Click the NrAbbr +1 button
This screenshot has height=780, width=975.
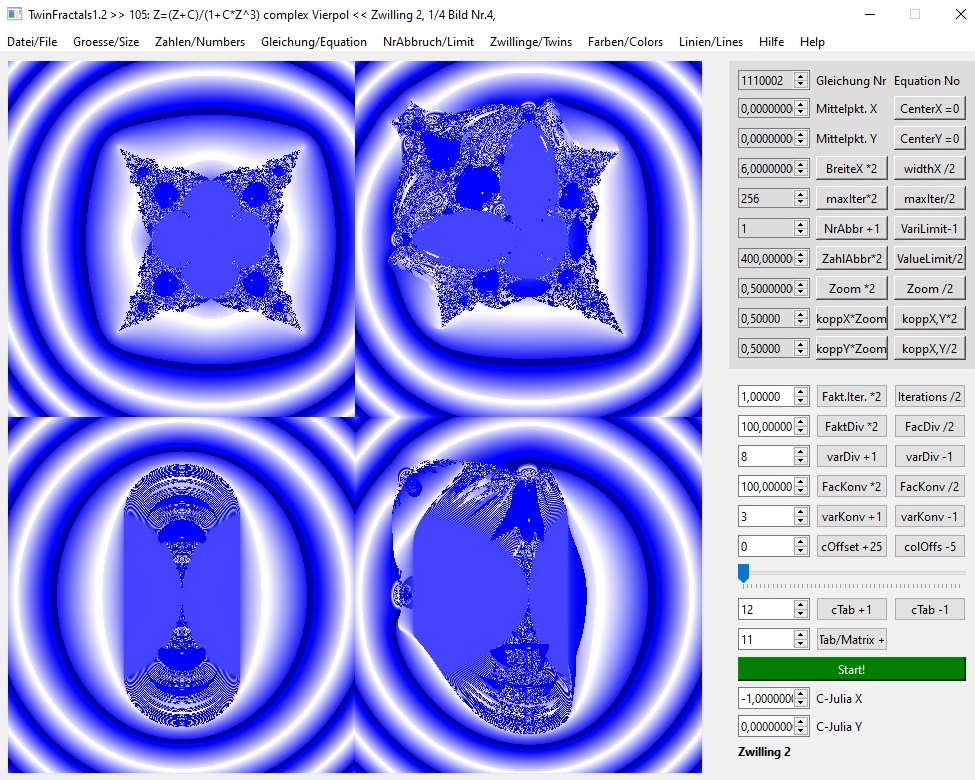click(851, 228)
